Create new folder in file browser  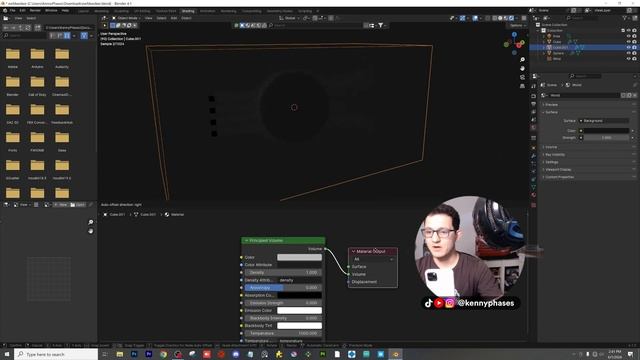[x=38, y=27]
